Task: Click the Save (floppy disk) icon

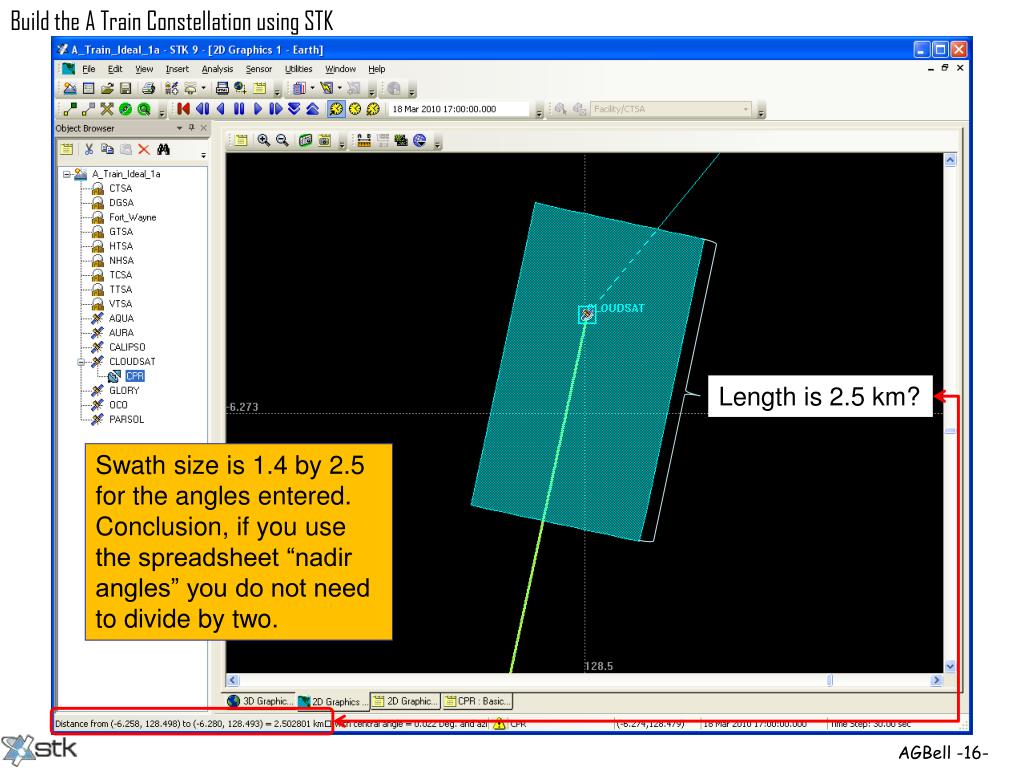Action: [x=126, y=88]
